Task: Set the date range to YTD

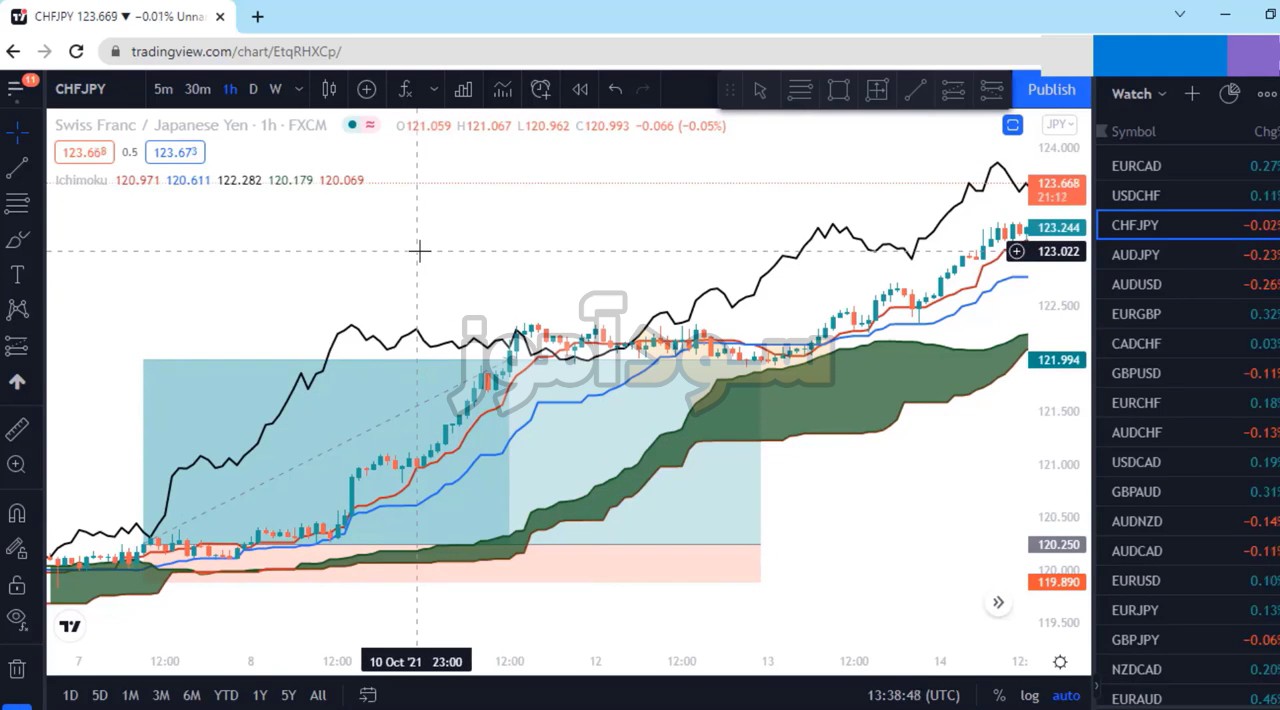Action: click(226, 695)
